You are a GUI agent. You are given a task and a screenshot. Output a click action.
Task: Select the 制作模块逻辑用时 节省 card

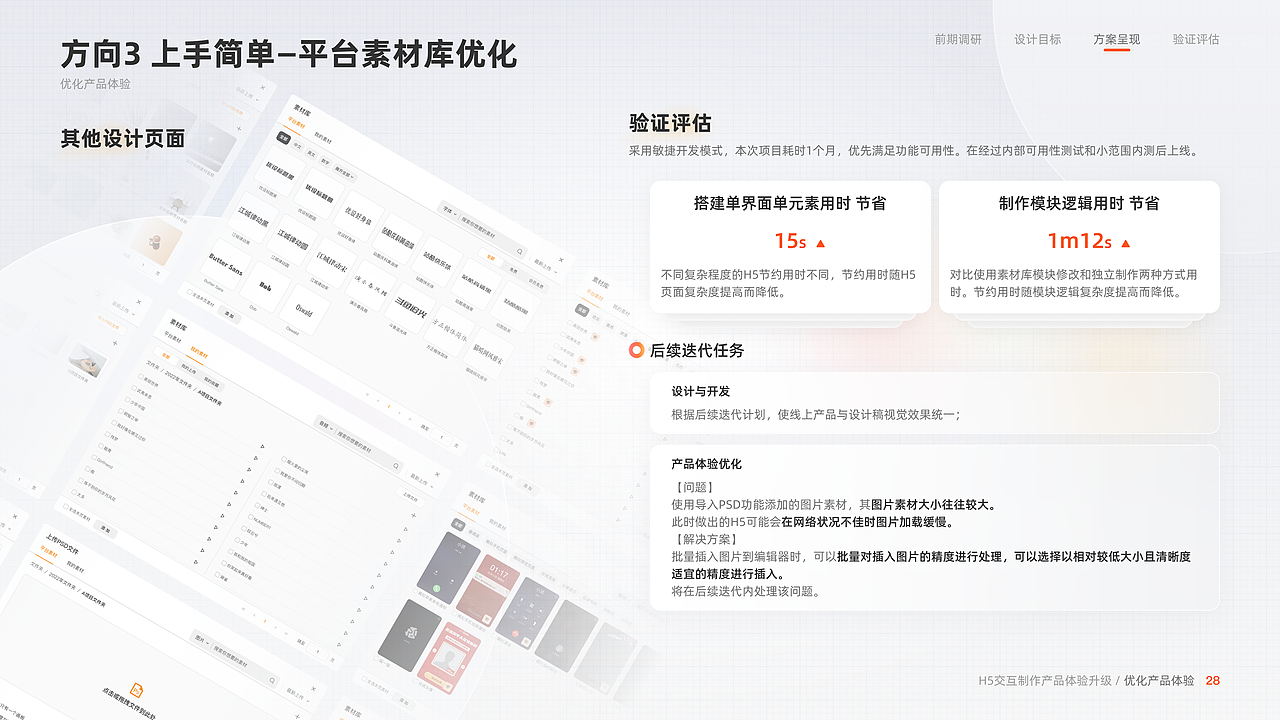tap(1079, 247)
